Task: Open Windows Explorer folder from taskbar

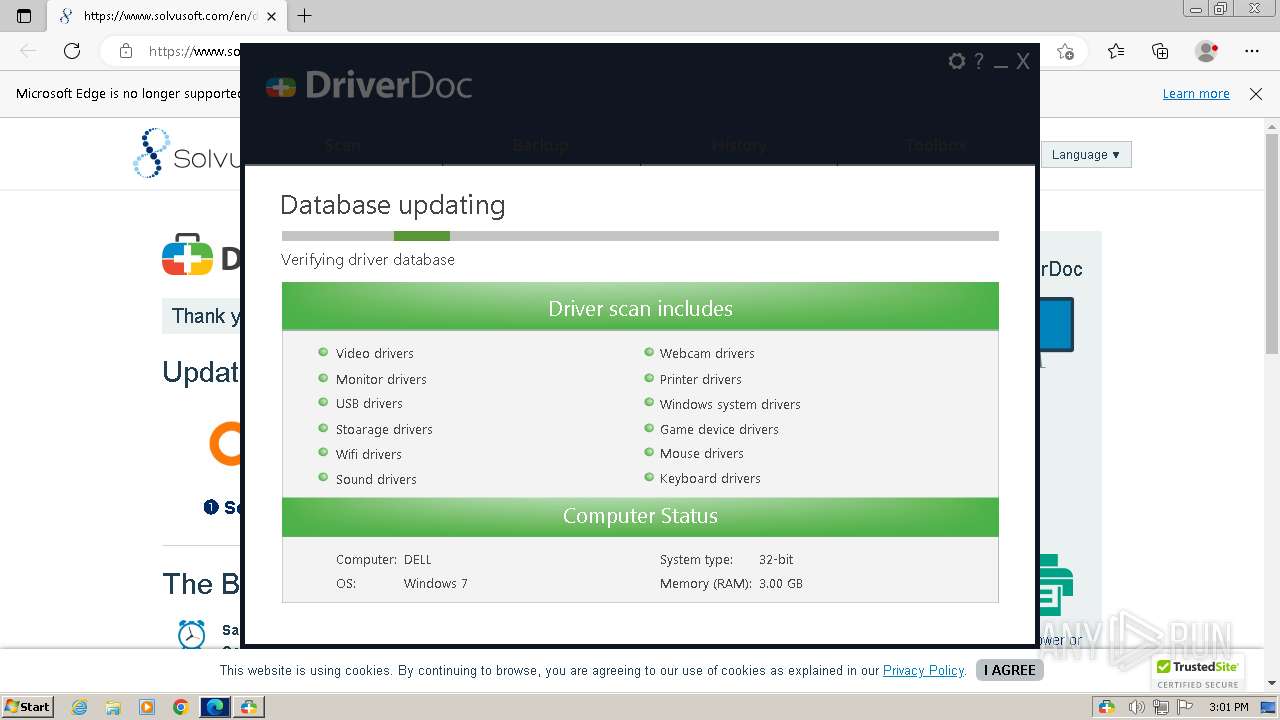Action: [113, 707]
